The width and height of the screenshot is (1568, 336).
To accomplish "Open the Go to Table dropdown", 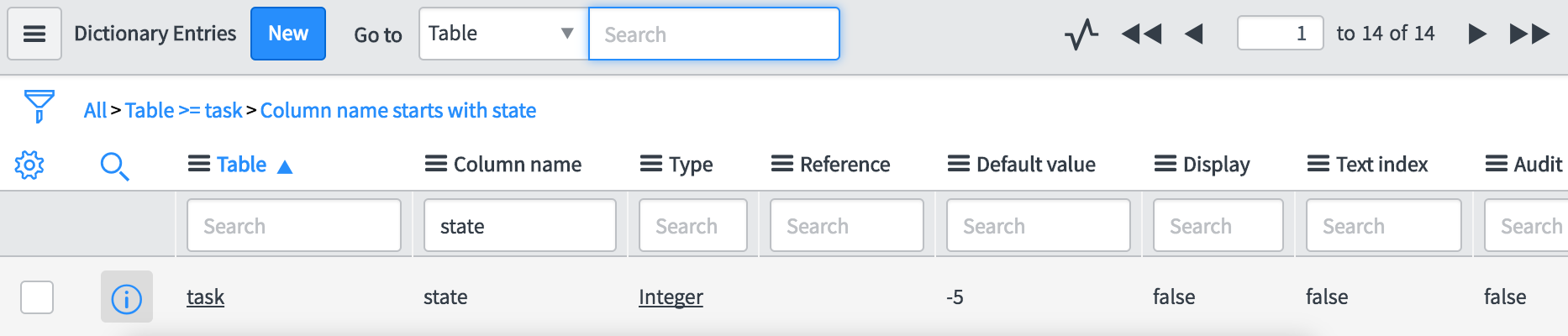I will tap(503, 34).
